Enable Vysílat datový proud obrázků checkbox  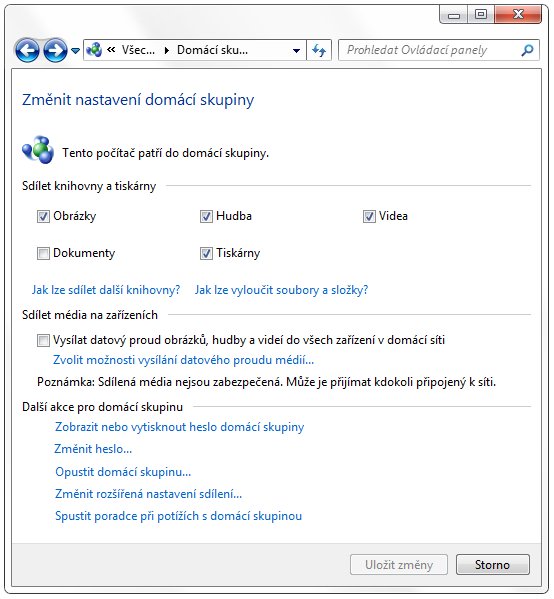pyautogui.click(x=43, y=340)
